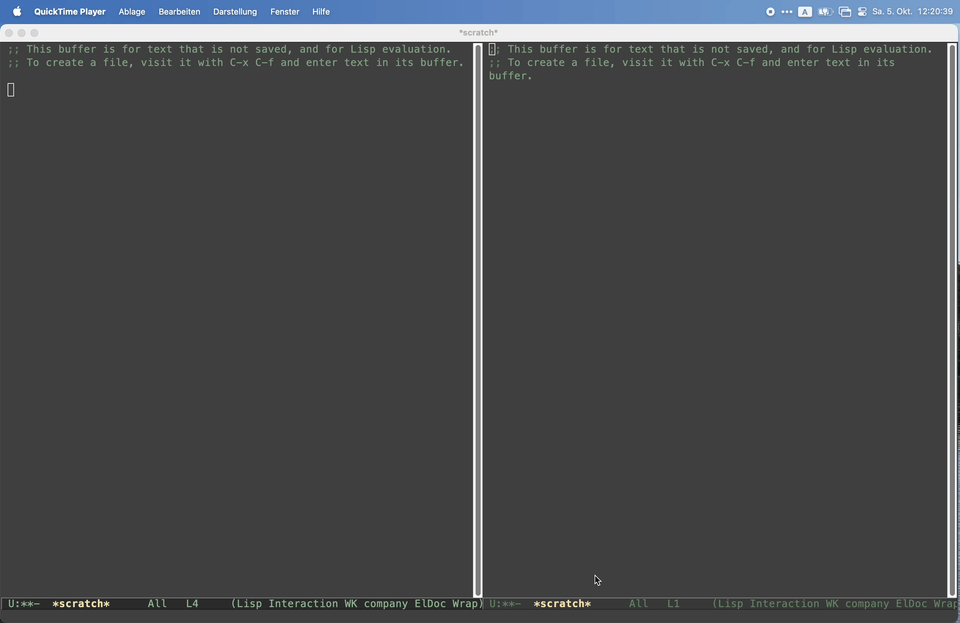Click the three-dots menu bar icon
Viewport: 960px width, 623px height.
(x=787, y=12)
